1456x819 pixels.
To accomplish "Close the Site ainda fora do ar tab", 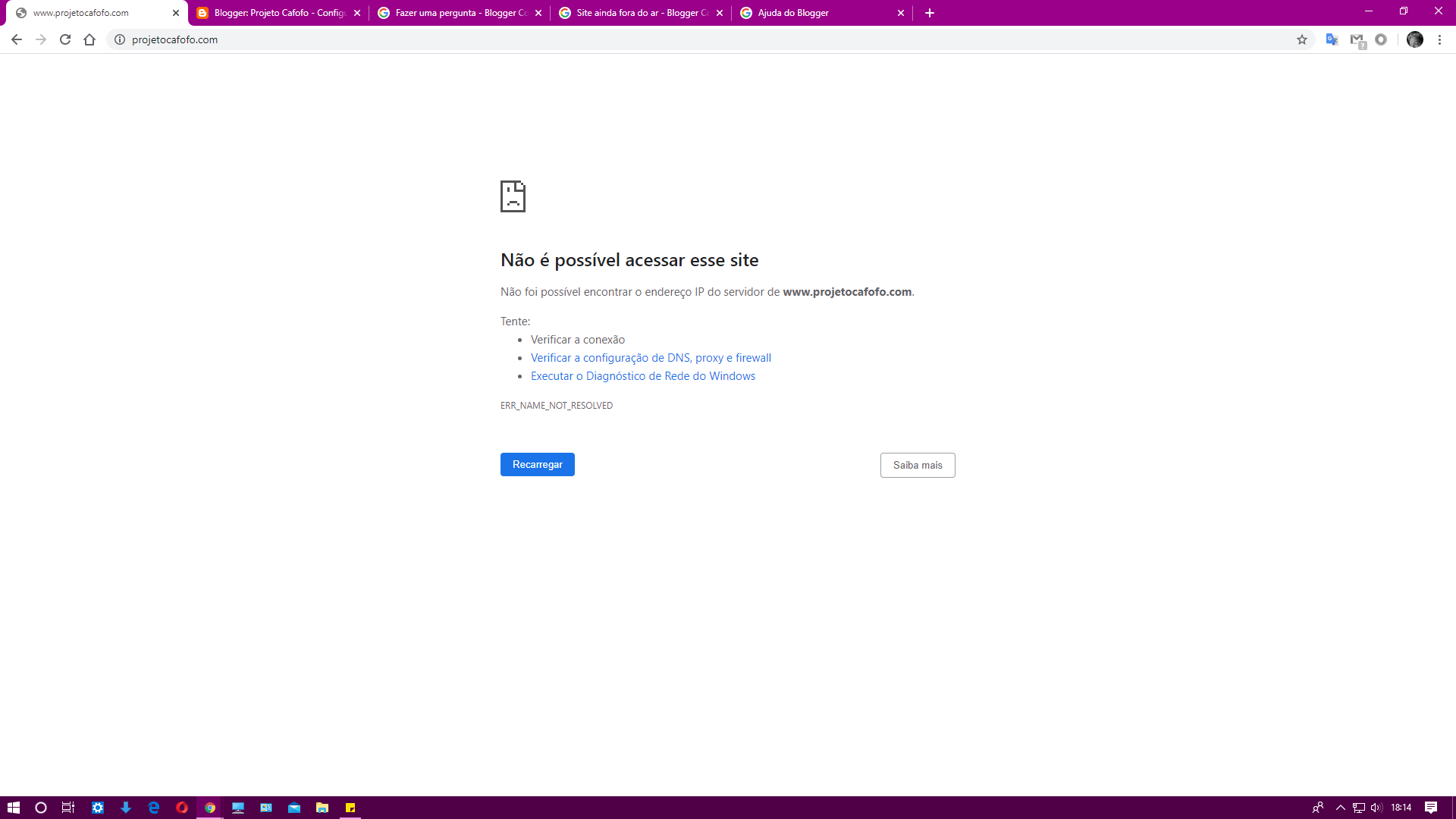I will (720, 13).
